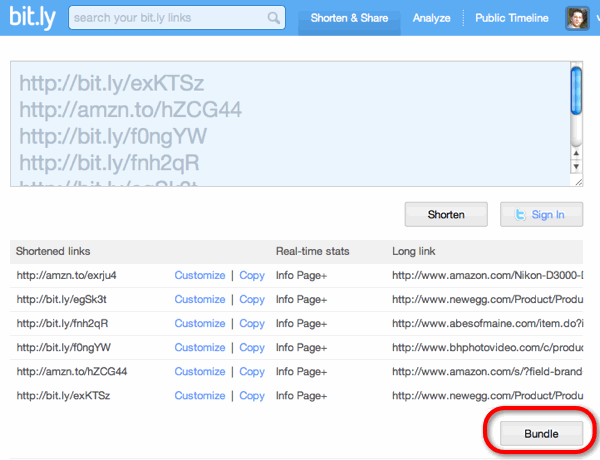600x460 pixels.
Task: Select shortened link http://amzn.to/hZCG44
Action: 72,372
